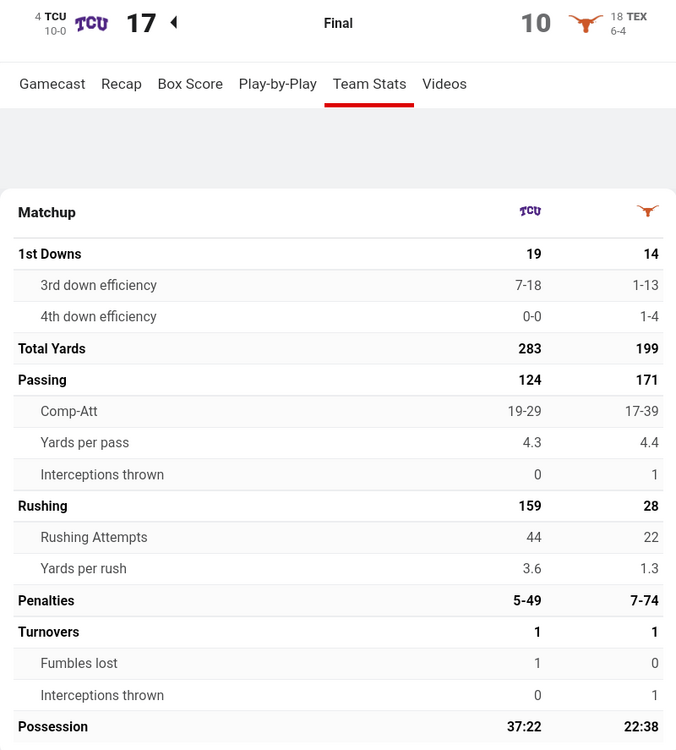Click the 1st Downs row label
This screenshot has height=750, width=676.
pos(50,254)
